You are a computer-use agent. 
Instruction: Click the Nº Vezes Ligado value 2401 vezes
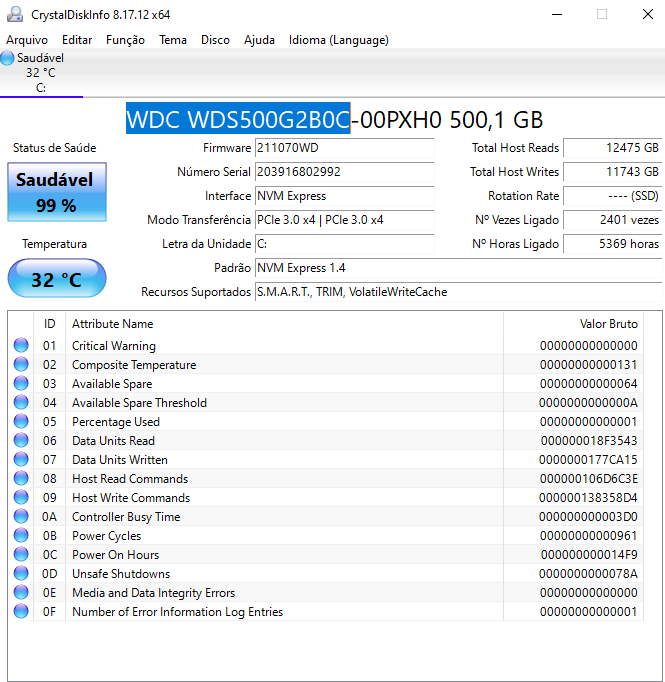coord(612,220)
